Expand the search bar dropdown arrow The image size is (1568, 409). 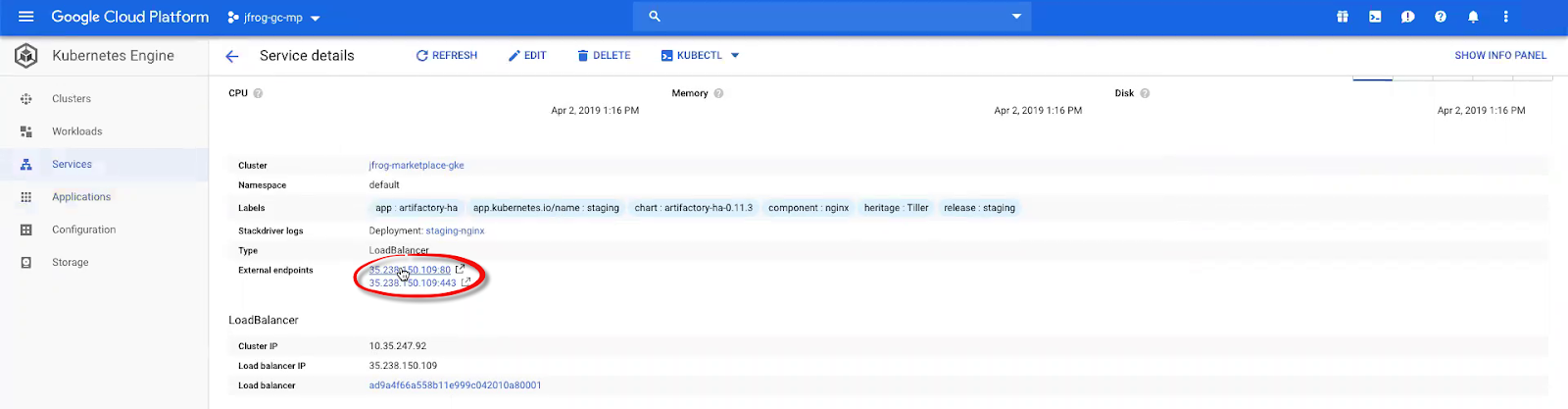tap(1016, 17)
